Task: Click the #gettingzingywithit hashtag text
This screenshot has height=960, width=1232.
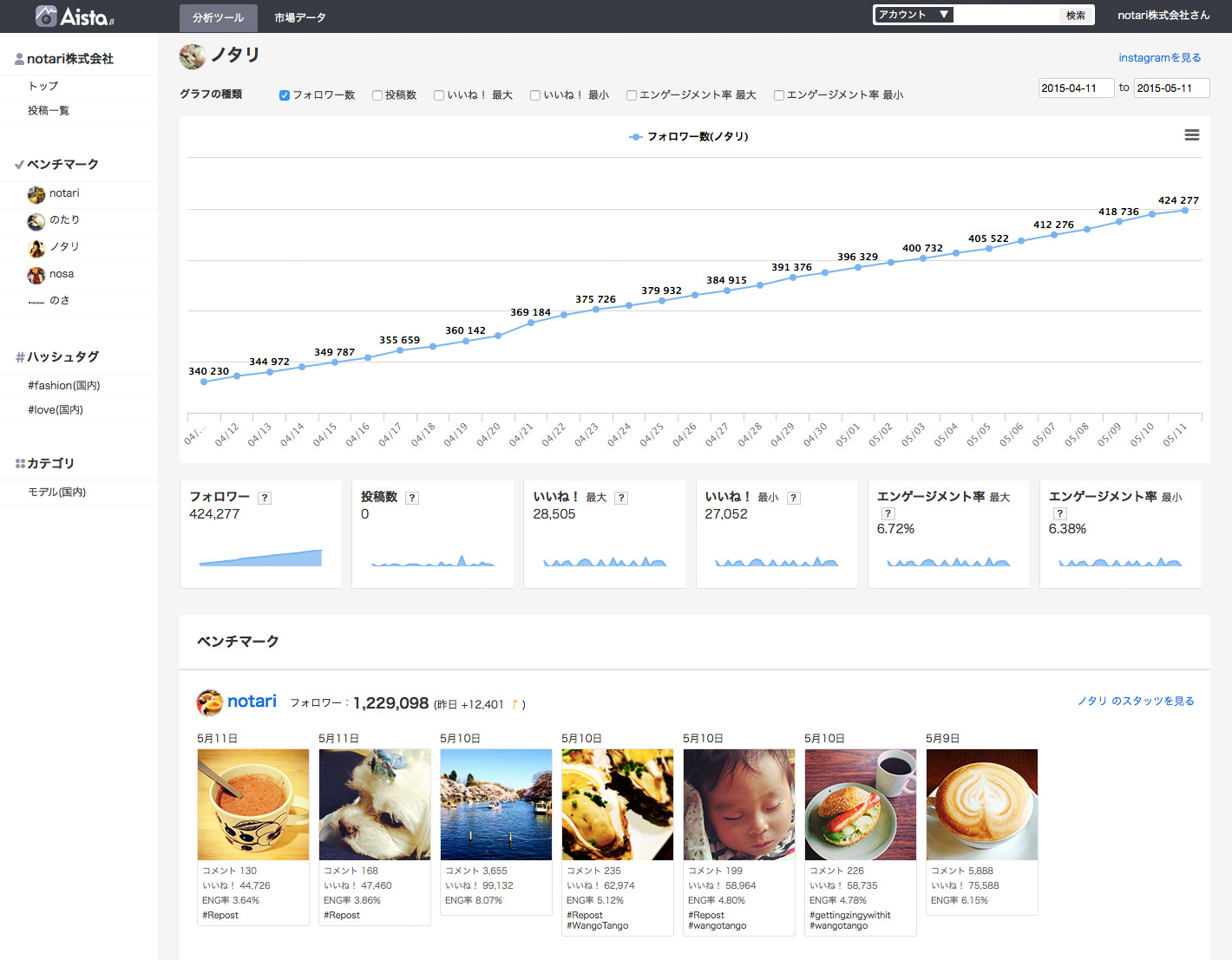Action: 850,915
